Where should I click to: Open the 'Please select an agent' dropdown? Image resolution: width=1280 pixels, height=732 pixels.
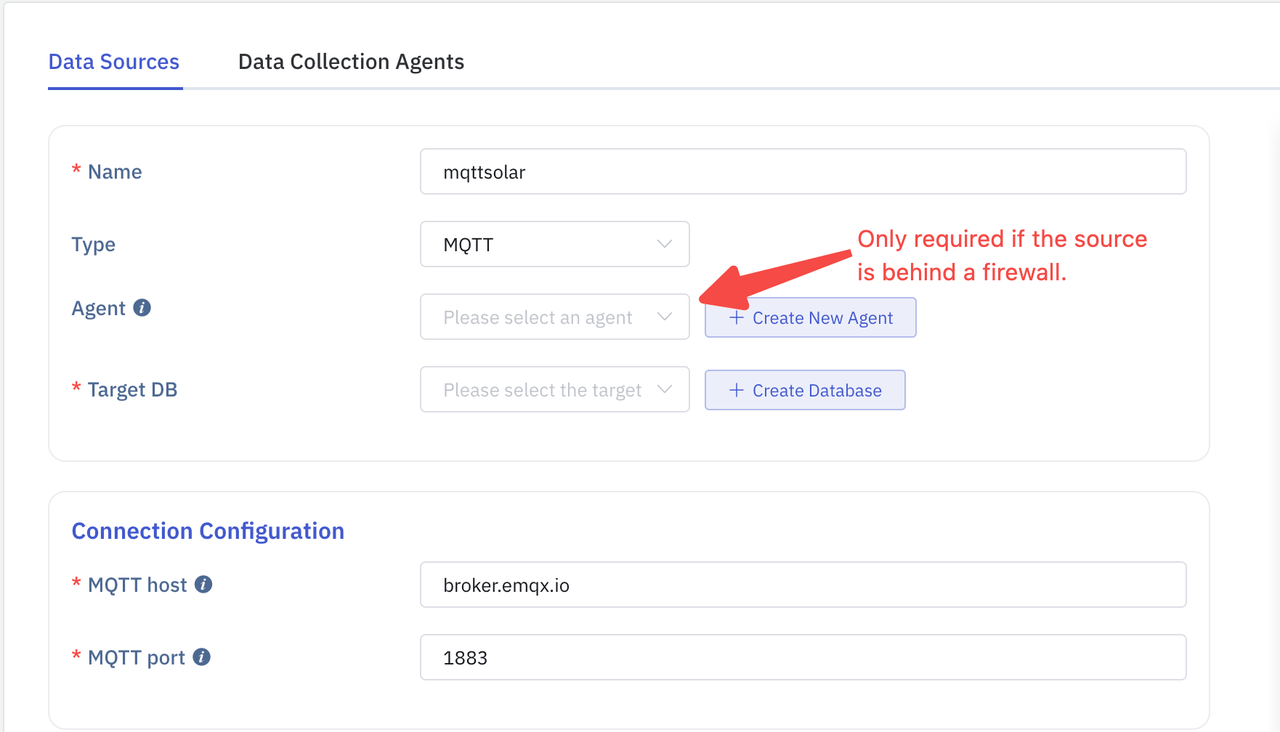point(540,317)
